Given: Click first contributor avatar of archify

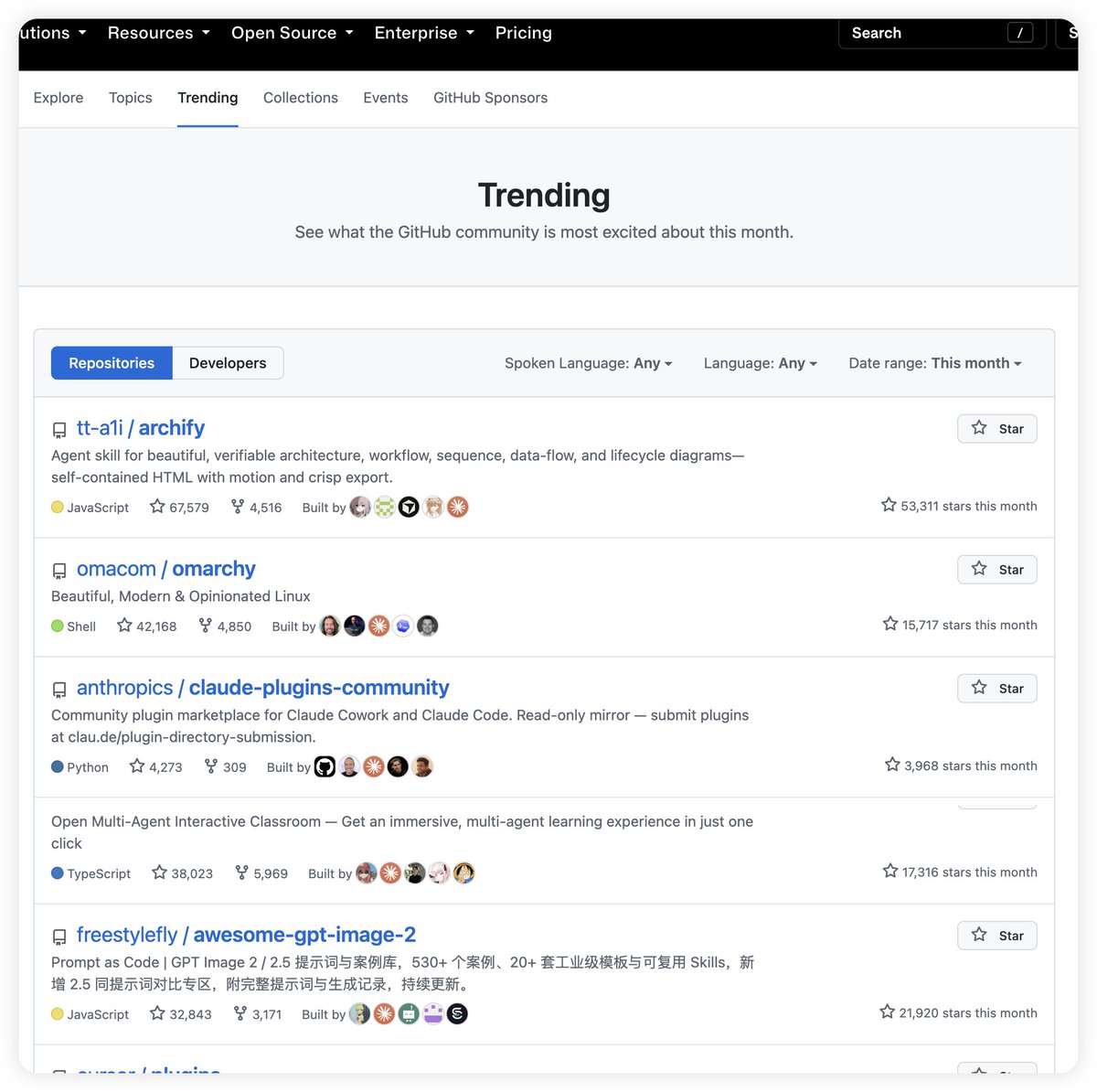Looking at the screenshot, I should [x=360, y=507].
